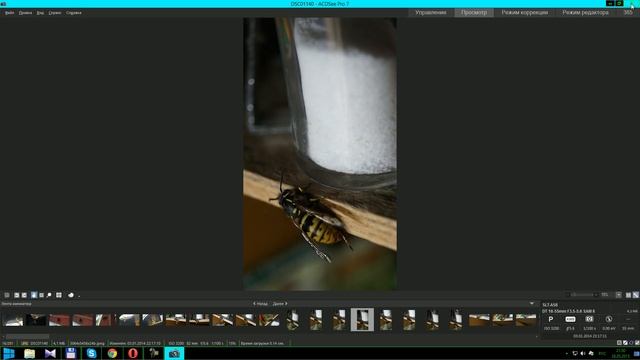Viewport: 640px width, 360px height.
Task: Click the filmstrip scroll-right arrow
Action: pyautogui.click(x=537, y=337)
